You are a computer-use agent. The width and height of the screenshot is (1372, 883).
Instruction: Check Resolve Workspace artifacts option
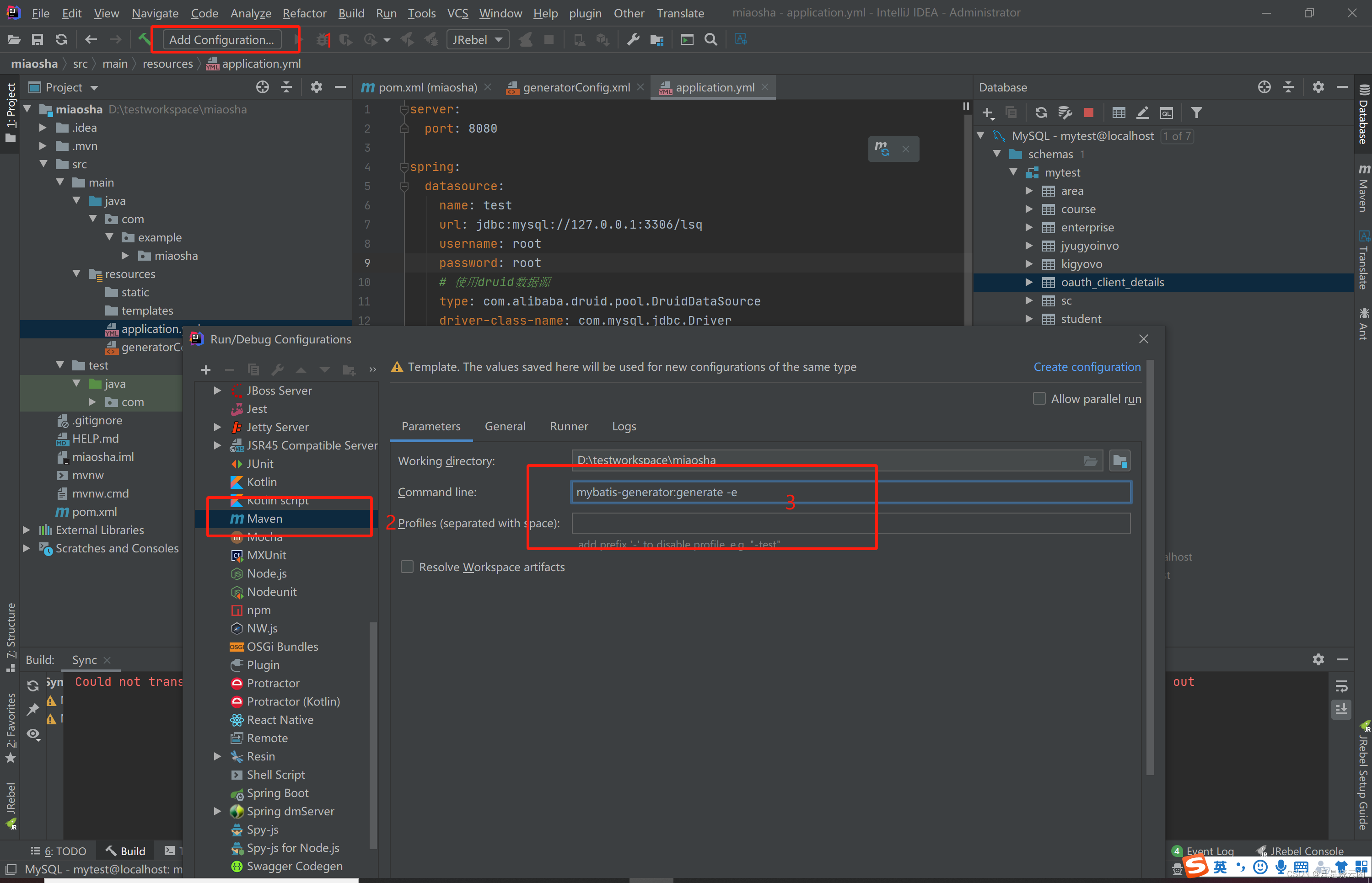pos(407,567)
